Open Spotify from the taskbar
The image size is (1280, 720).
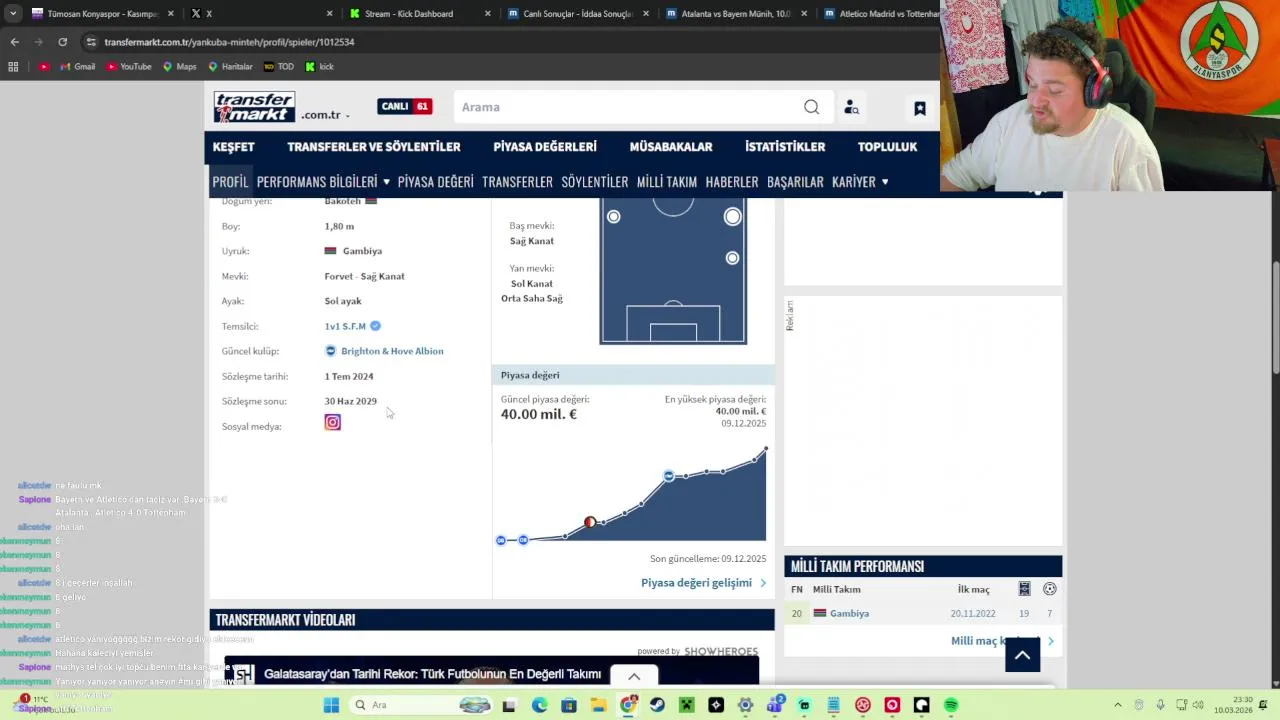pos(951,705)
